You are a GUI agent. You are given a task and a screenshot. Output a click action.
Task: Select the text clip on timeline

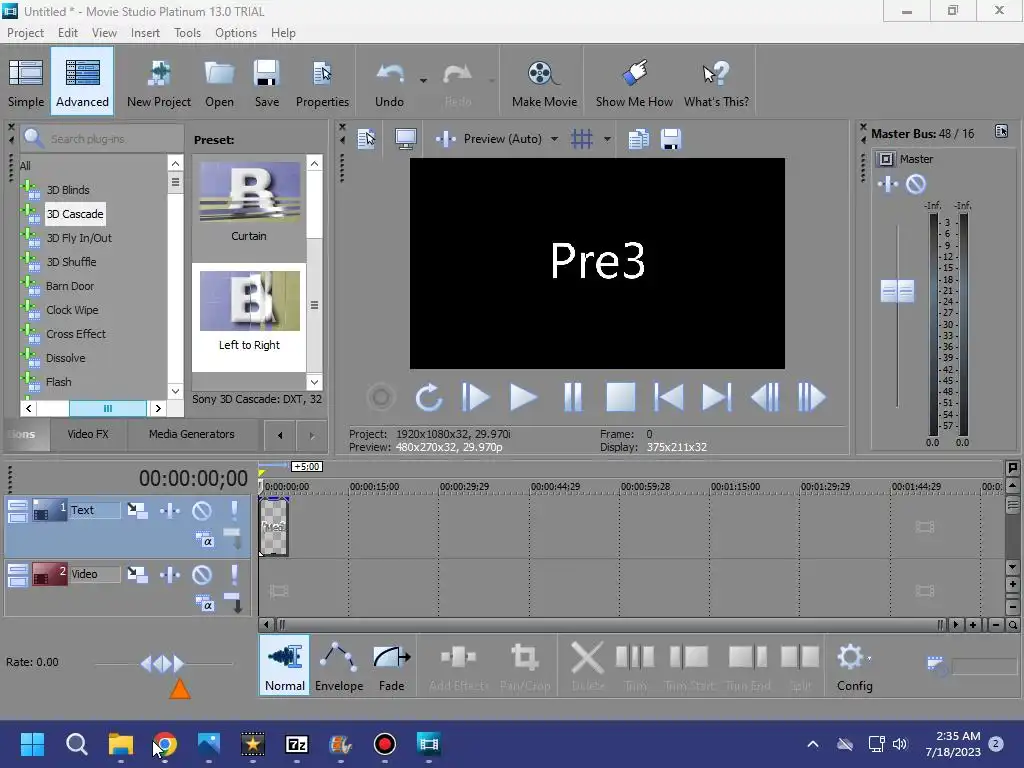coord(274,526)
